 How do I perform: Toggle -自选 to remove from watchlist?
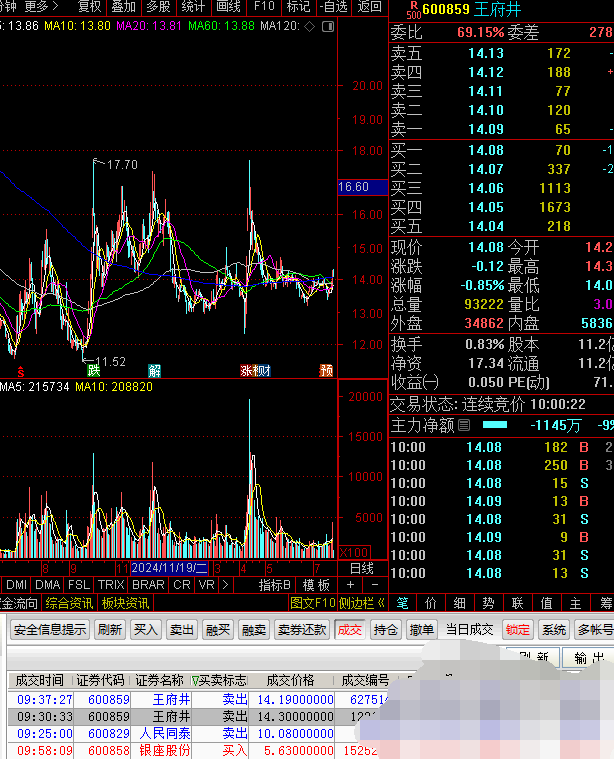pyautogui.click(x=334, y=7)
